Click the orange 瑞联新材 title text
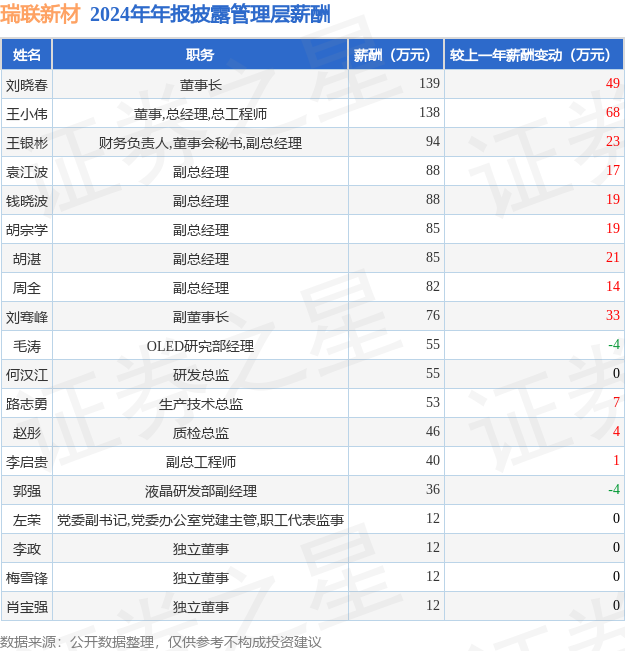Screen dimensions: 625x651 pyautogui.click(x=40, y=14)
